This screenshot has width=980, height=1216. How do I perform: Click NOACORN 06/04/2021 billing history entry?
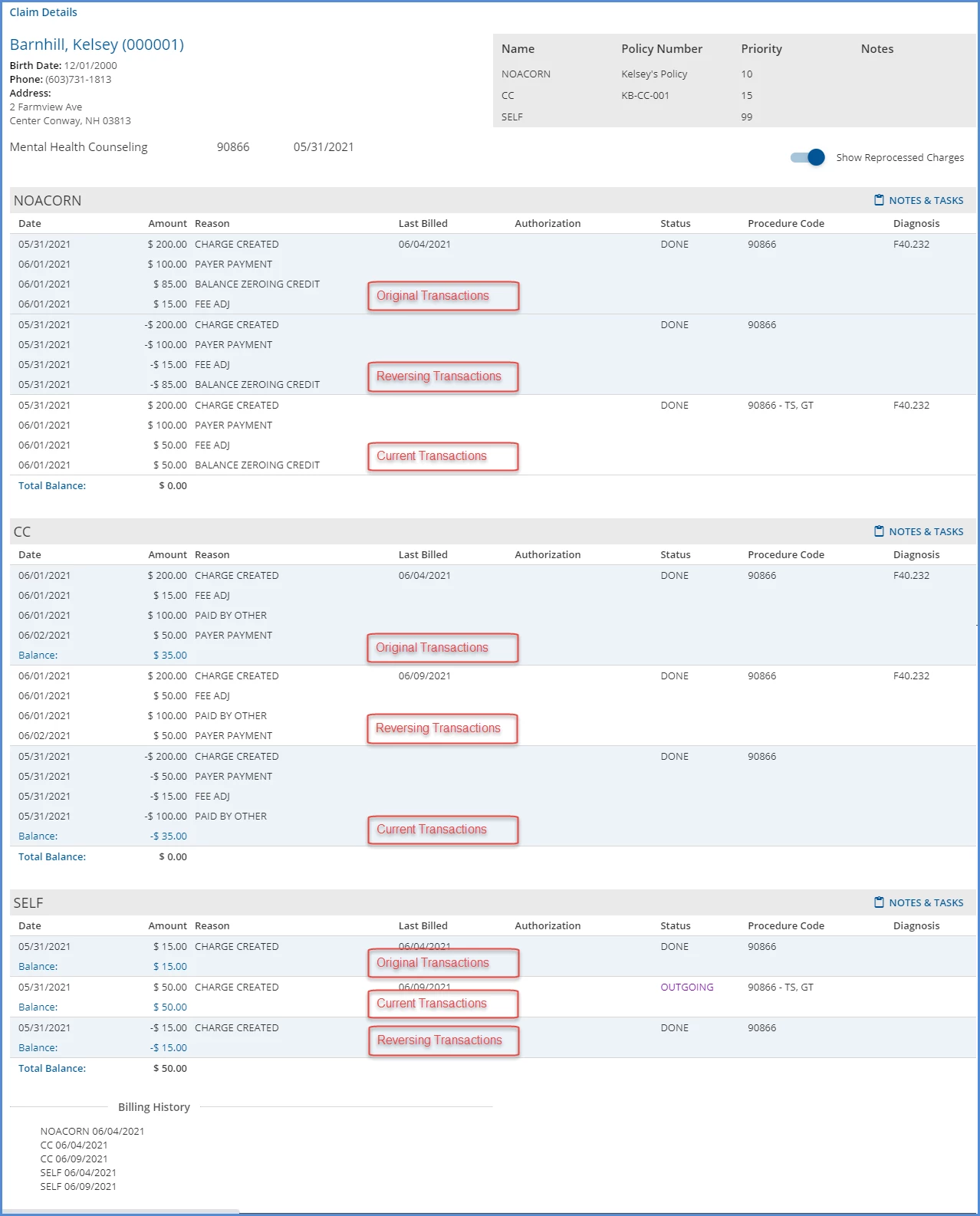tap(92, 1131)
